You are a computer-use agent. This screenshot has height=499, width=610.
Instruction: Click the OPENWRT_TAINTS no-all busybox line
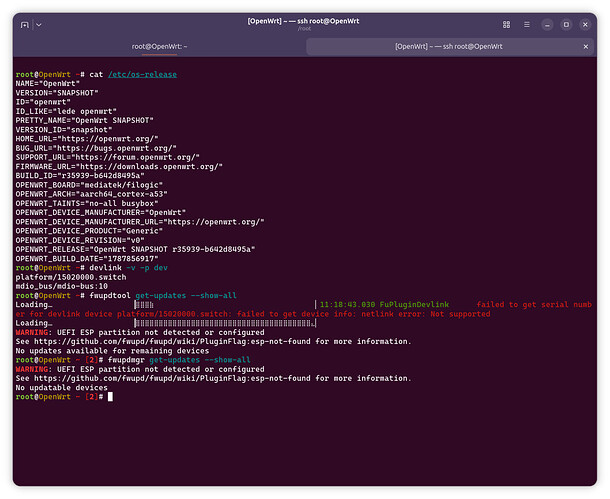87,203
